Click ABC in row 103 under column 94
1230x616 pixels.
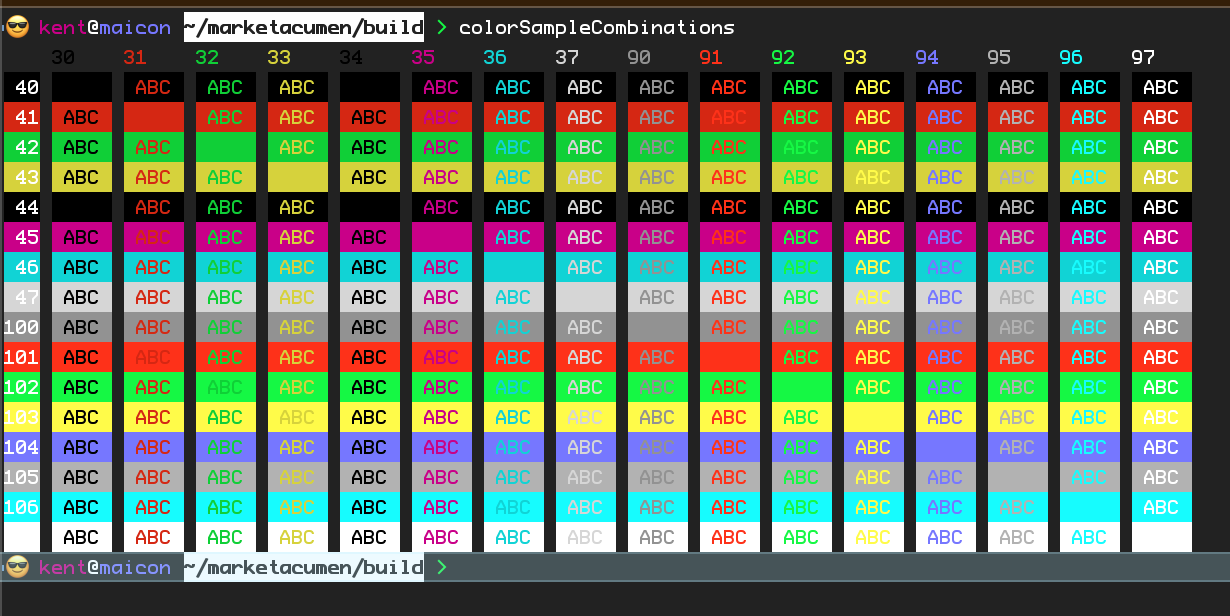click(945, 417)
